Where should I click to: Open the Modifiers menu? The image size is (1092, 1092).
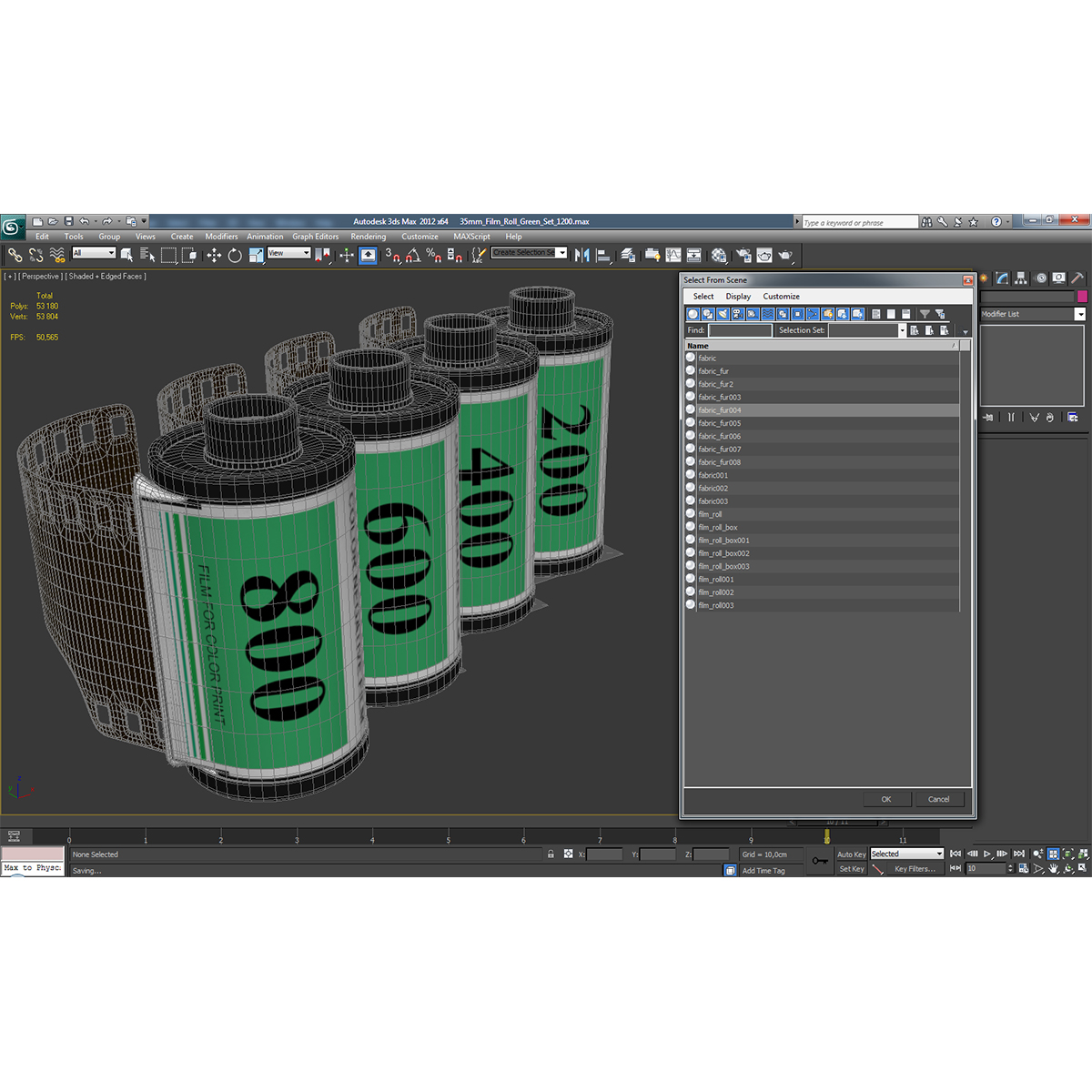[221, 237]
